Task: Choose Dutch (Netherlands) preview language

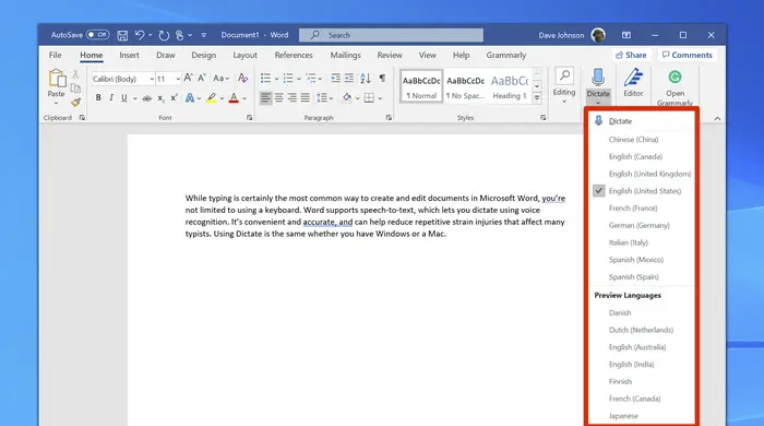Action: point(642,330)
